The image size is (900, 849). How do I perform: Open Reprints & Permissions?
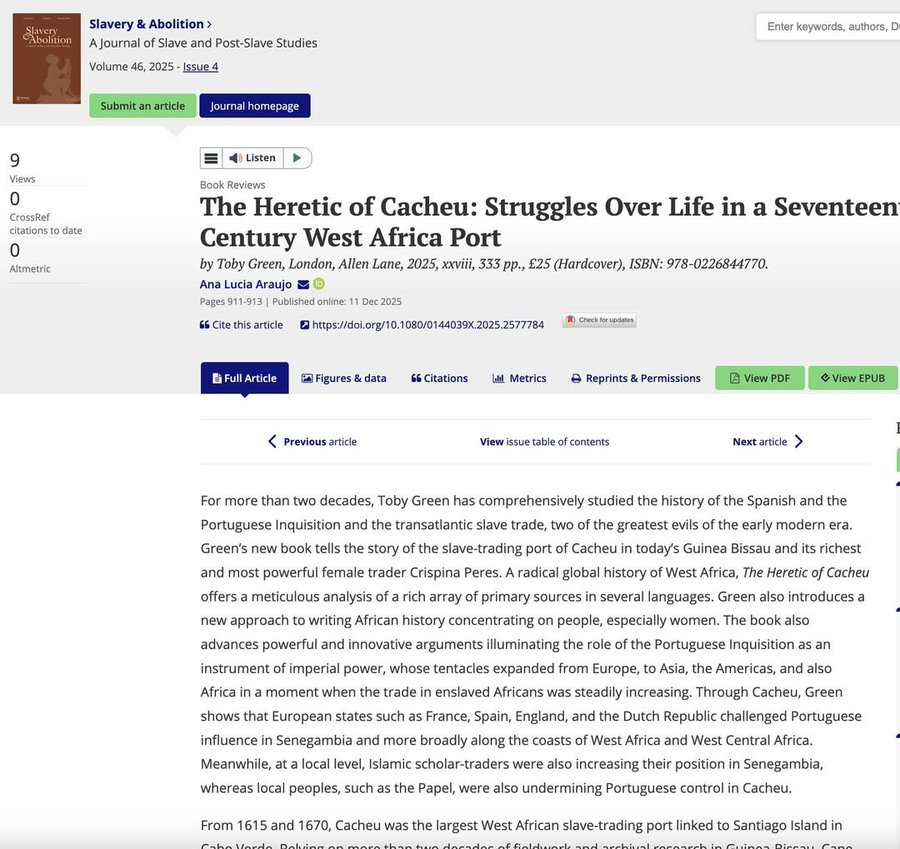(x=636, y=378)
